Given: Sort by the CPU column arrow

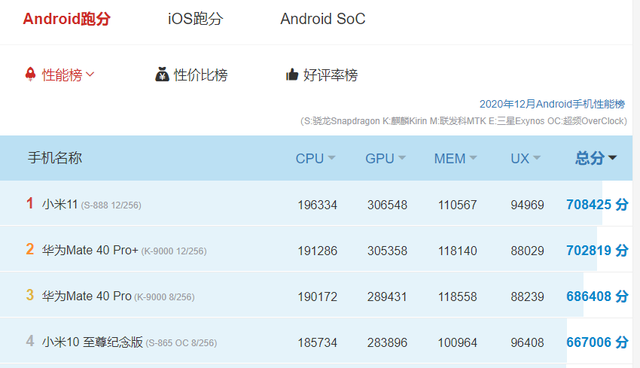Looking at the screenshot, I should tap(331, 157).
